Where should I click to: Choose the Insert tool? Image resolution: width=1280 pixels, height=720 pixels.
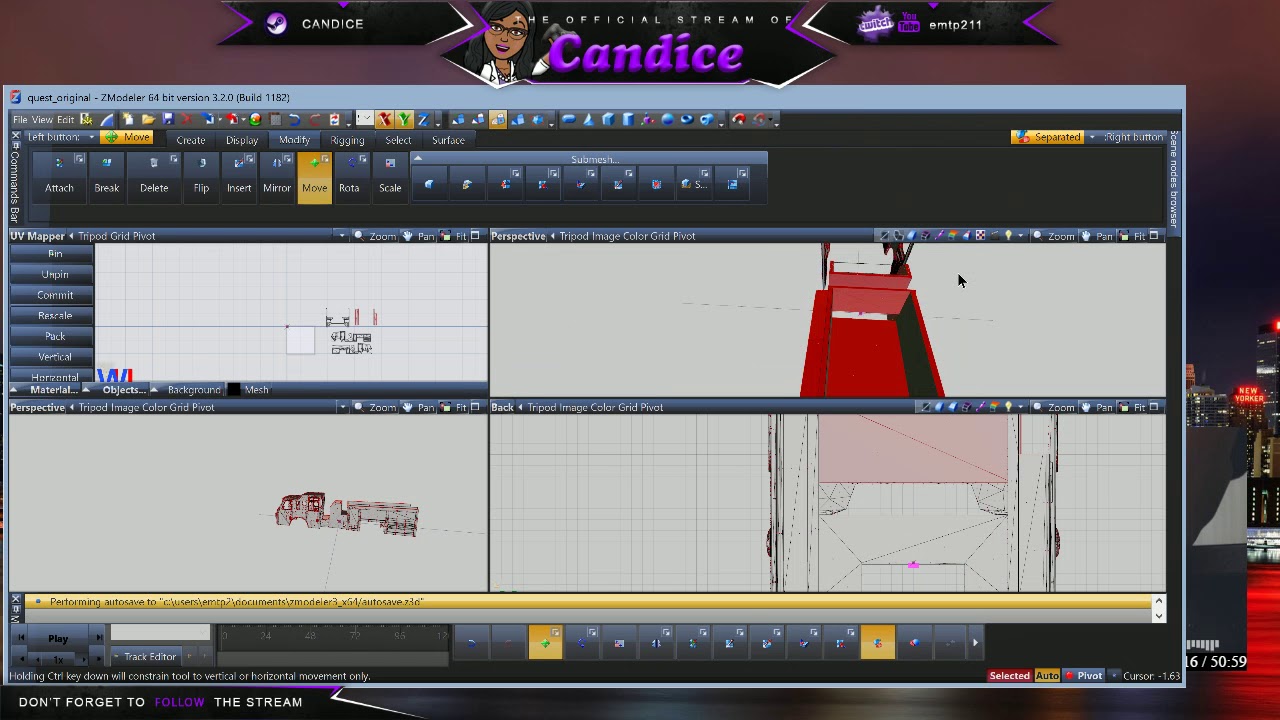[x=239, y=176]
